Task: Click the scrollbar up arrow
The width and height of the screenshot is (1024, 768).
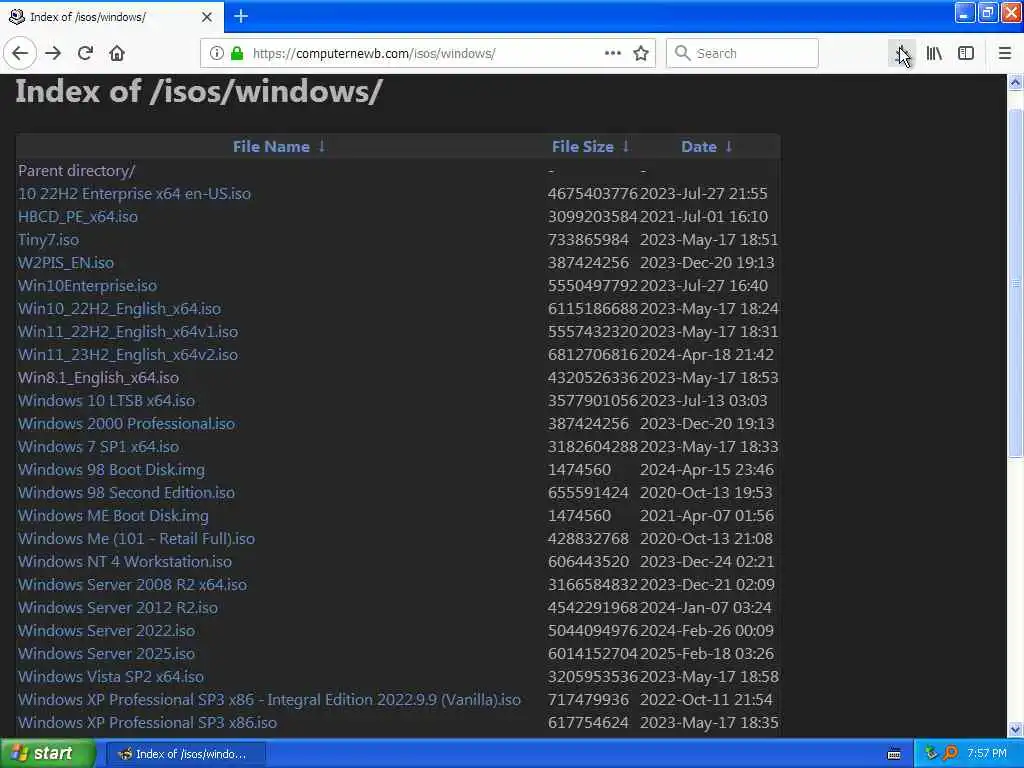Action: [1016, 82]
